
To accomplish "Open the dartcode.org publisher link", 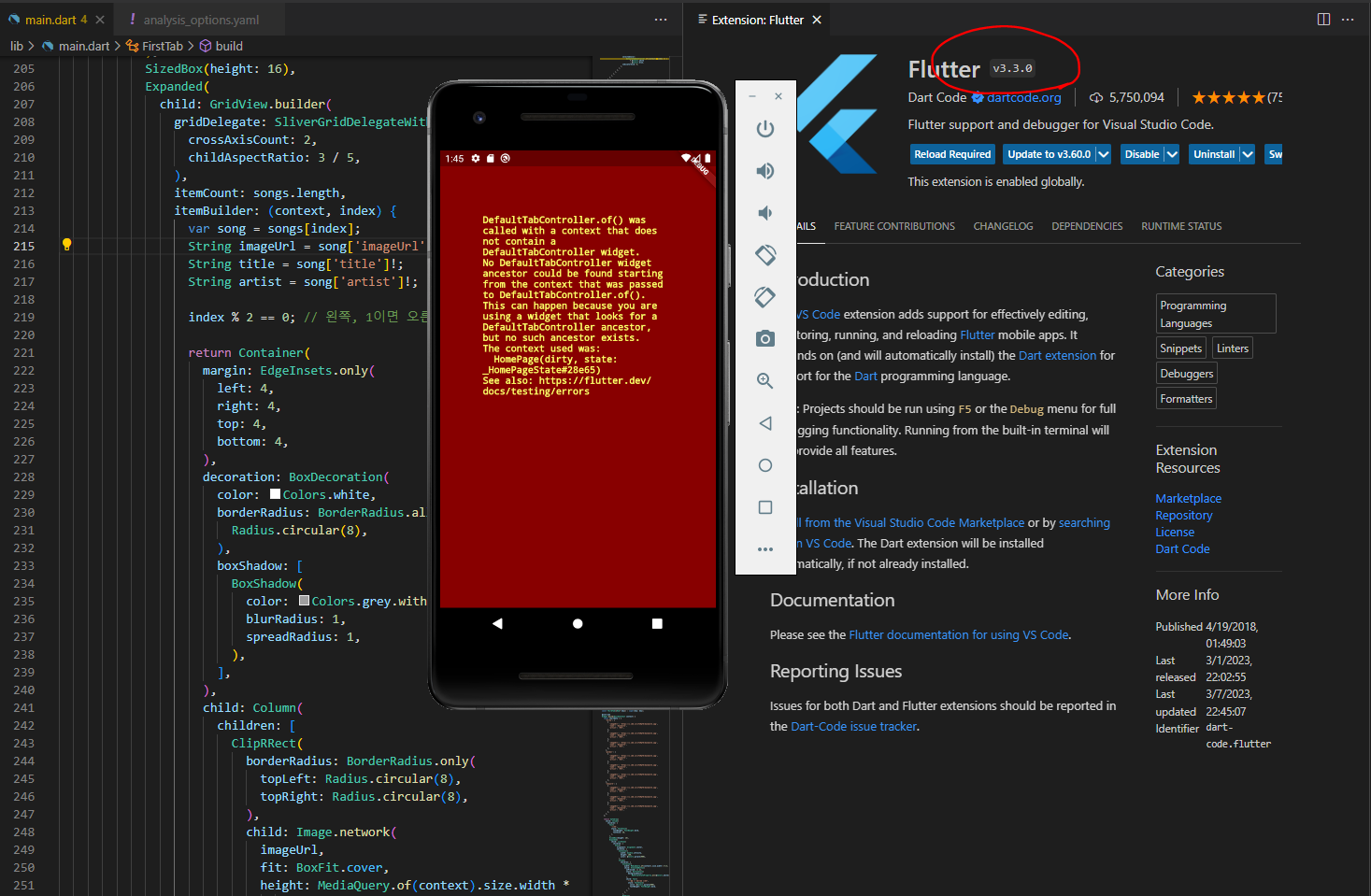I will click(1024, 97).
